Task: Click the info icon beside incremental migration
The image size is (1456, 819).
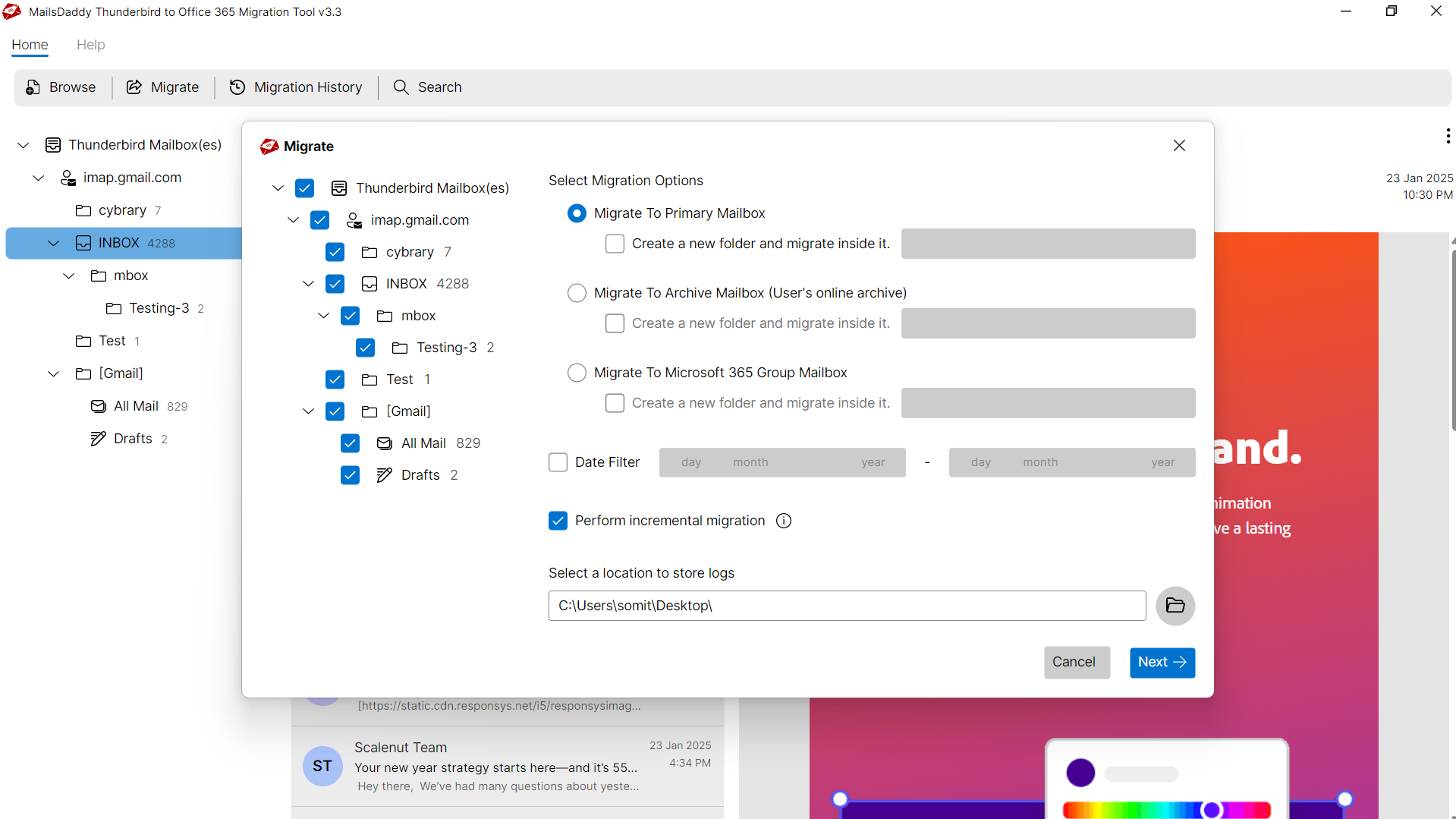Action: [784, 521]
